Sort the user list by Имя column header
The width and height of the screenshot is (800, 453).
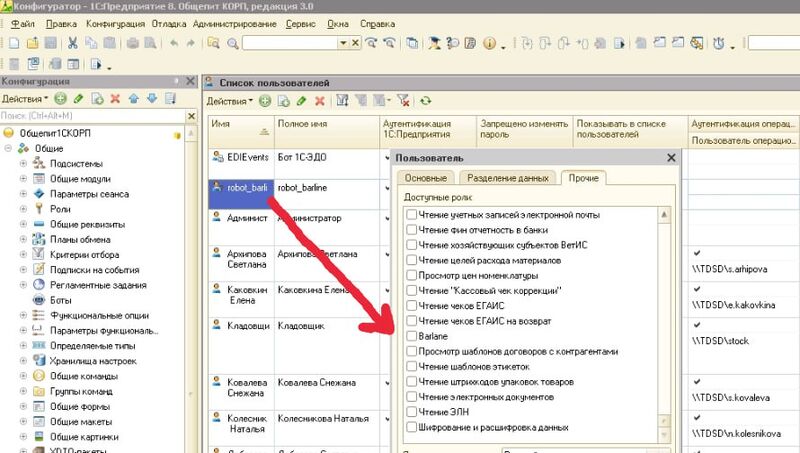click(241, 132)
